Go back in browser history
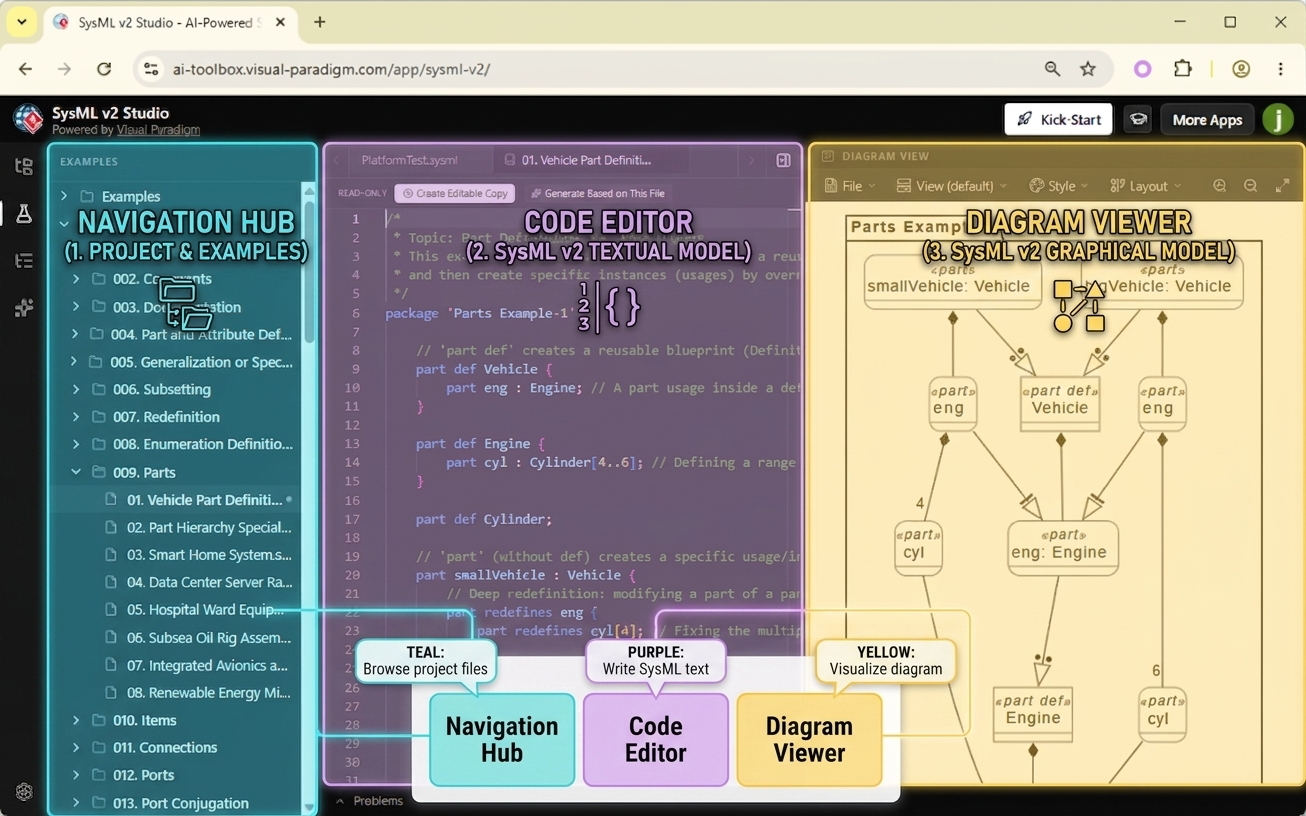The width and height of the screenshot is (1306, 816). [25, 69]
